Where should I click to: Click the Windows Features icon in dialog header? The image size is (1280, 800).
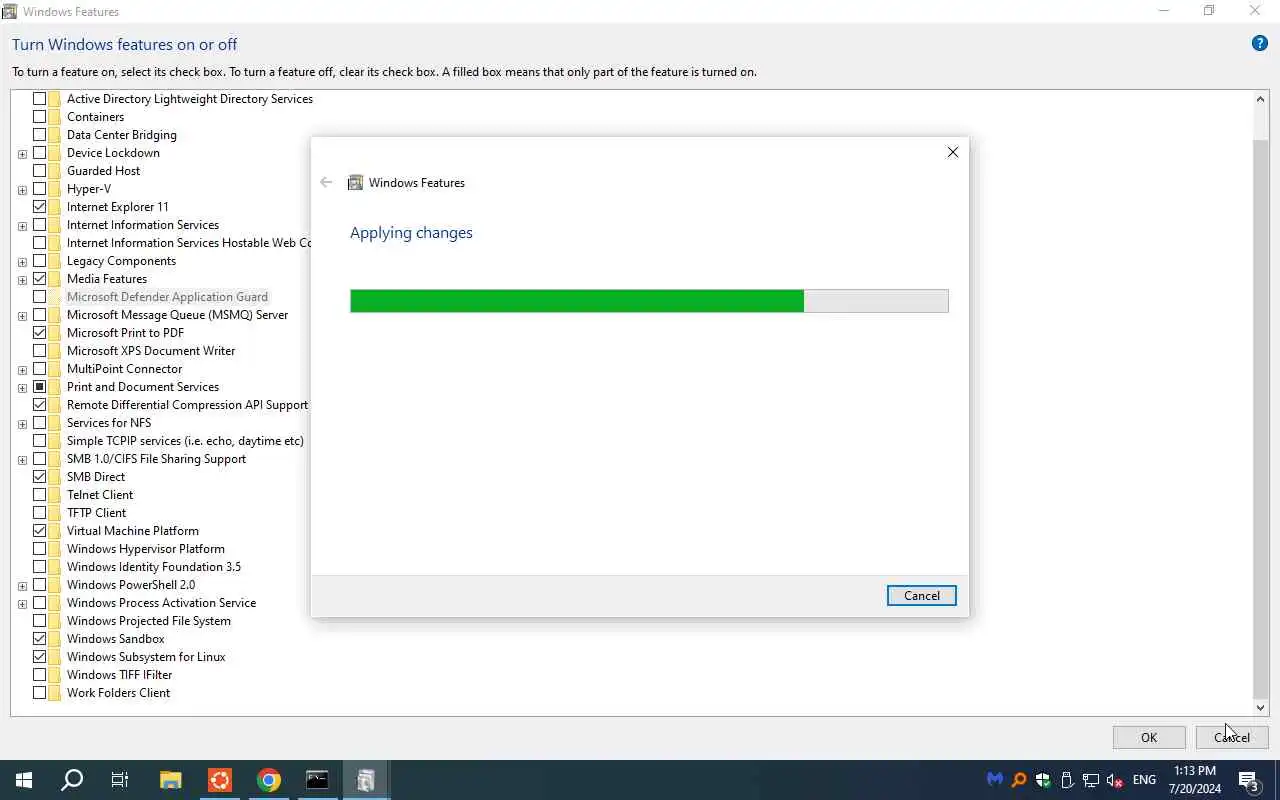coord(355,183)
